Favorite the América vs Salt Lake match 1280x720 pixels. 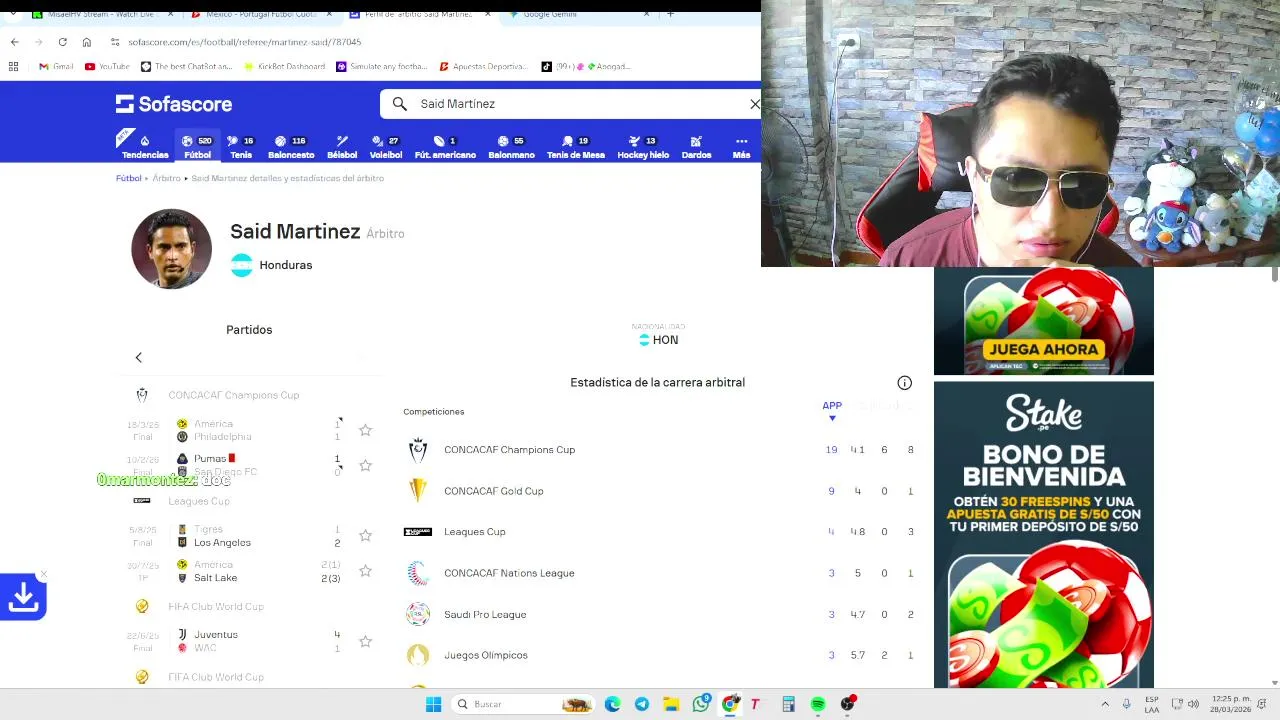point(365,571)
